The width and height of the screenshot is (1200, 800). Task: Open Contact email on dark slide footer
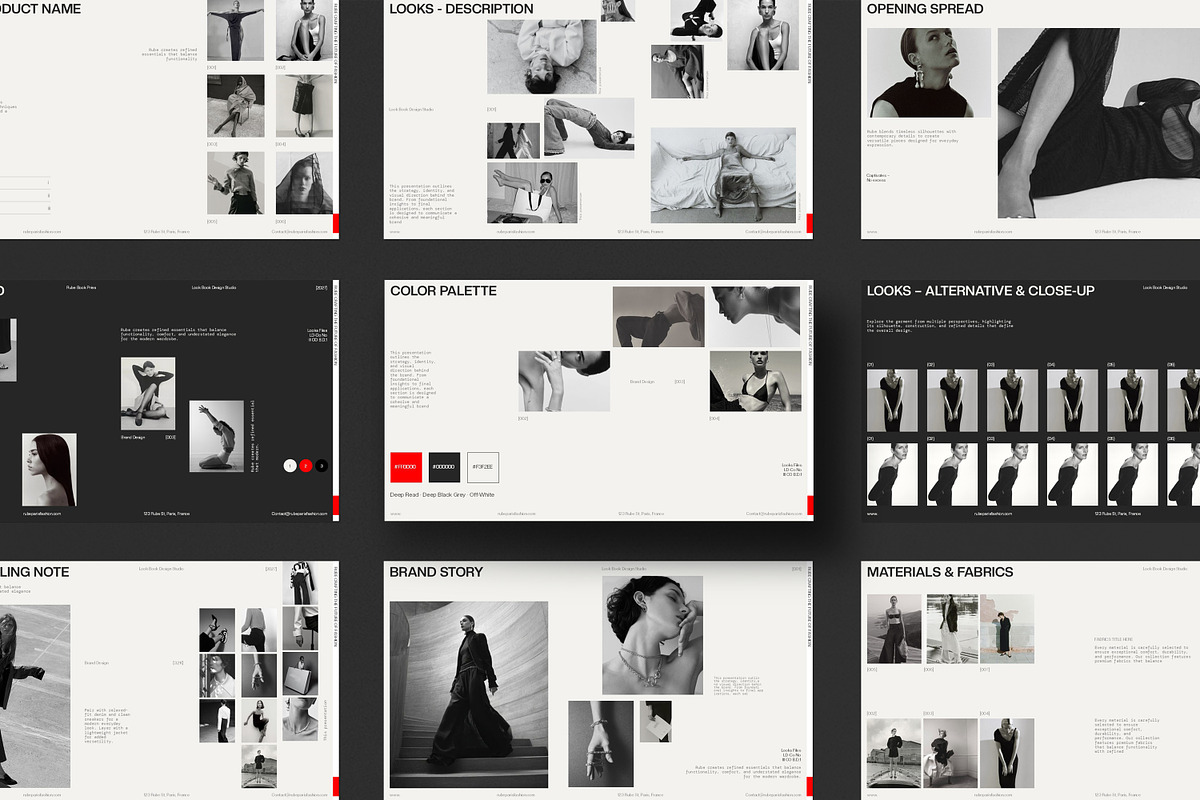coord(300,513)
